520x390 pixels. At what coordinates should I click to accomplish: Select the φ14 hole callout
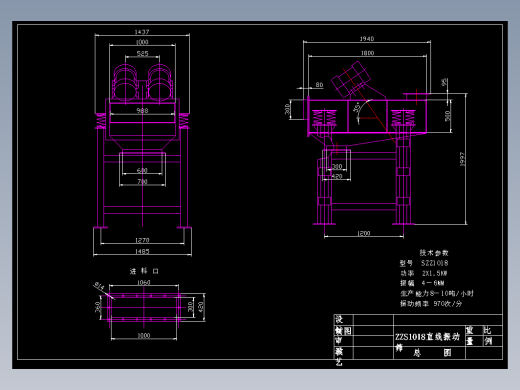point(99,286)
